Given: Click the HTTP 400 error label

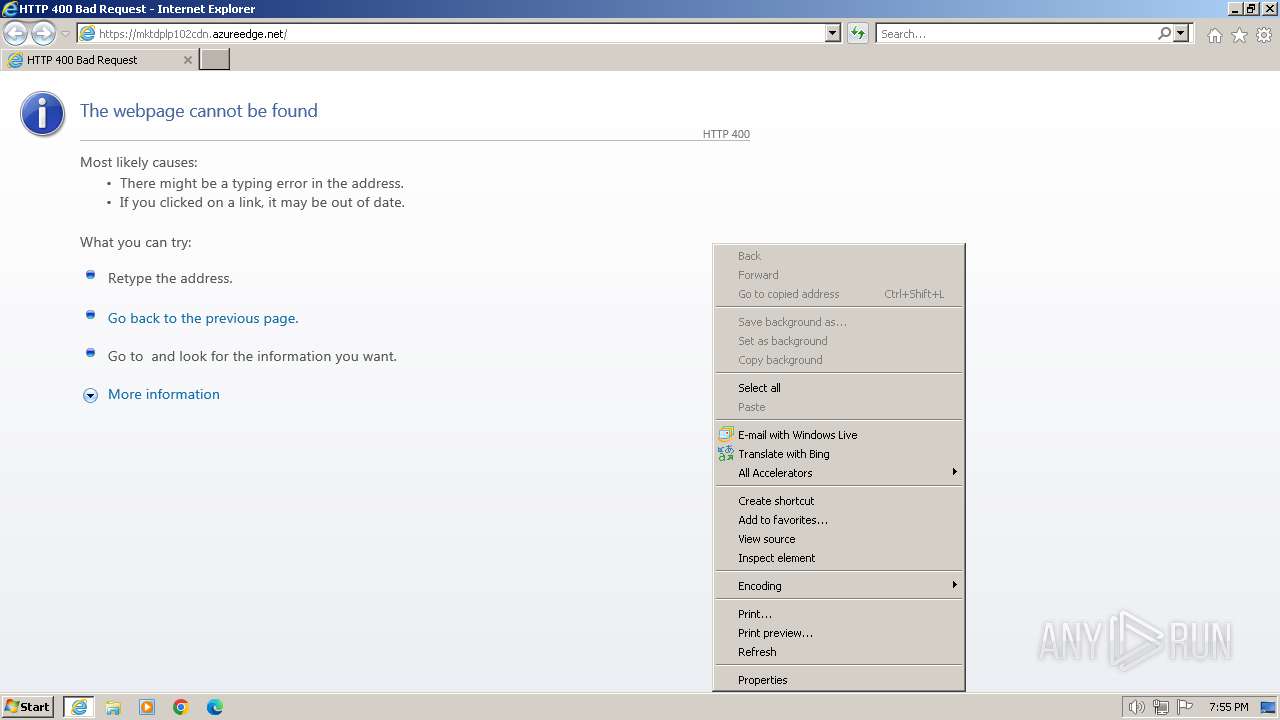Looking at the screenshot, I should pos(726,134).
